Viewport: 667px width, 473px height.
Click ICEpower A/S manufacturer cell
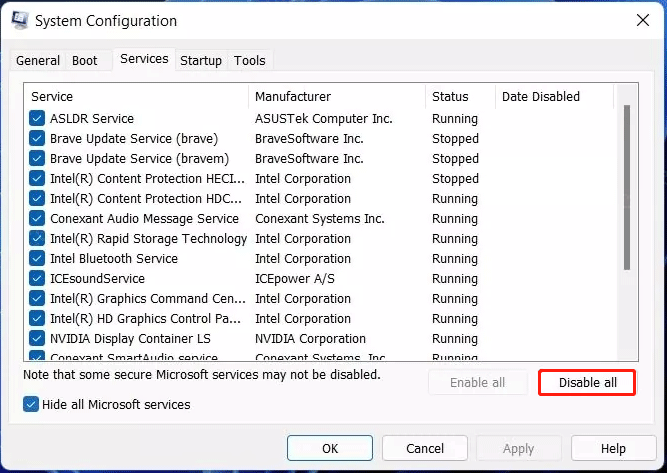pyautogui.click(x=295, y=278)
